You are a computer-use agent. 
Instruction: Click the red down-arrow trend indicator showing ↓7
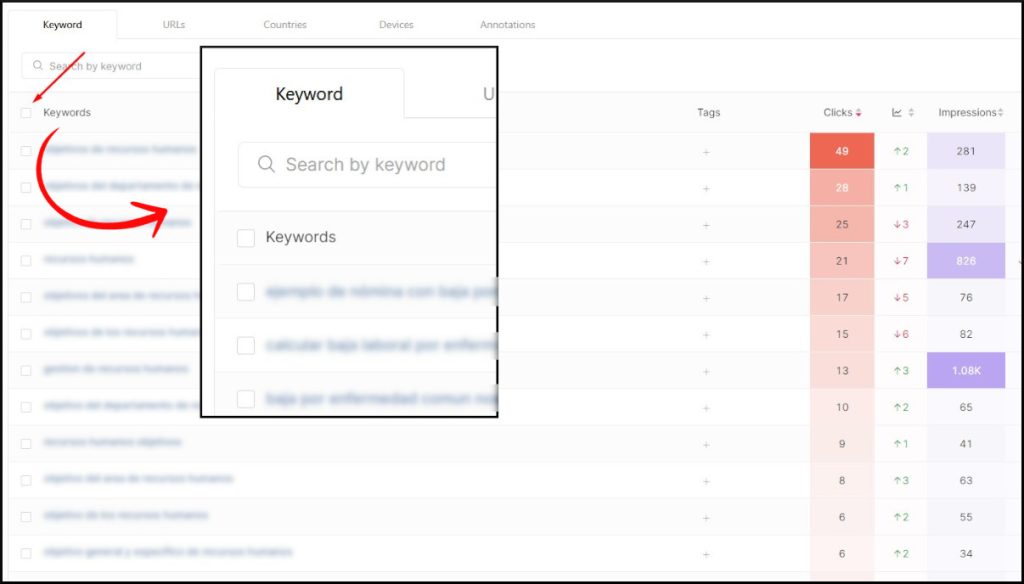[899, 259]
